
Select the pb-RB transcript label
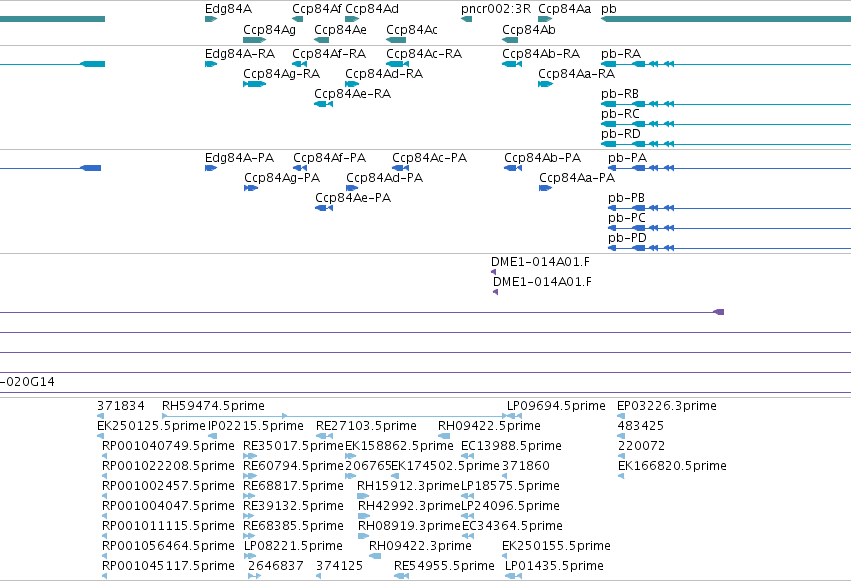tap(620, 94)
